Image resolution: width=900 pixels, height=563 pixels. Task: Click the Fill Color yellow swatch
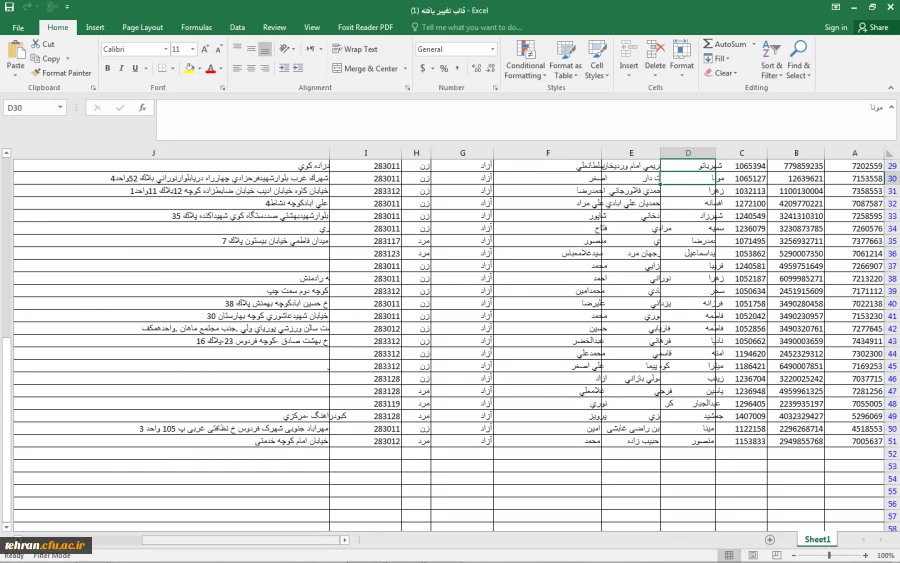189,68
